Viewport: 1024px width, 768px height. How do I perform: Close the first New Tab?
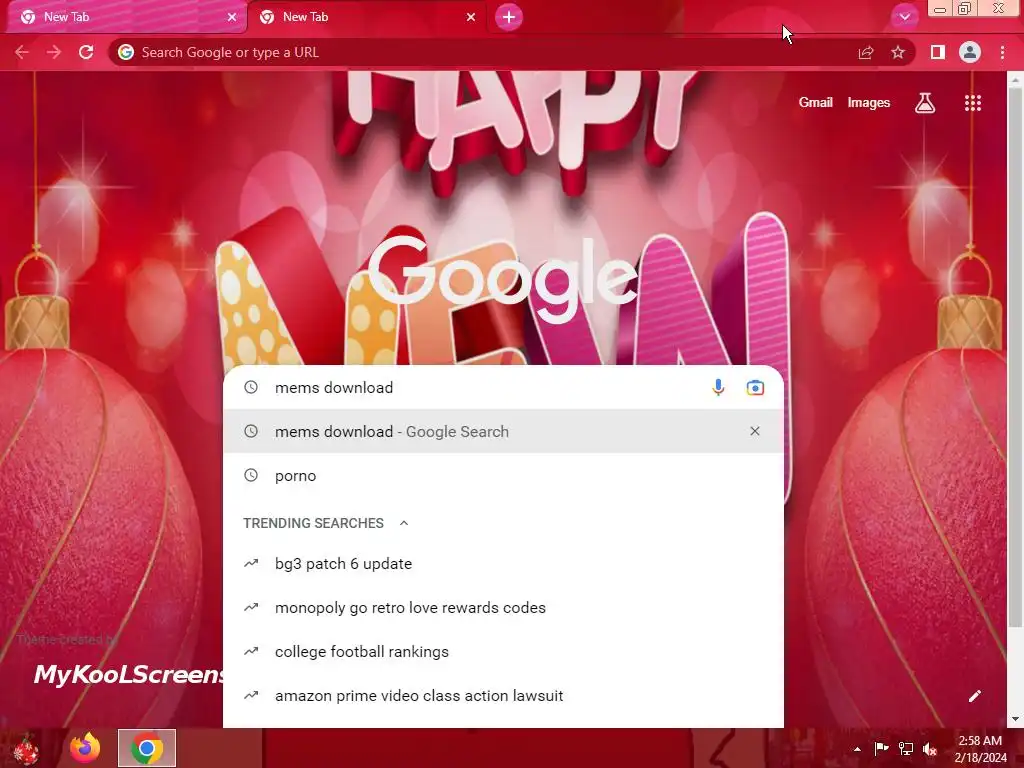click(x=232, y=17)
